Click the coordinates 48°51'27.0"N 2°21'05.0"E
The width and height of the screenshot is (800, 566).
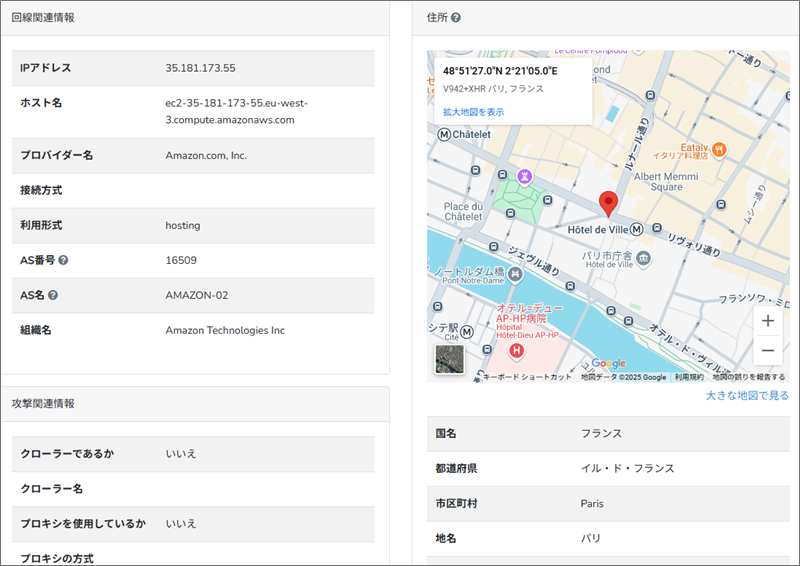pos(500,71)
